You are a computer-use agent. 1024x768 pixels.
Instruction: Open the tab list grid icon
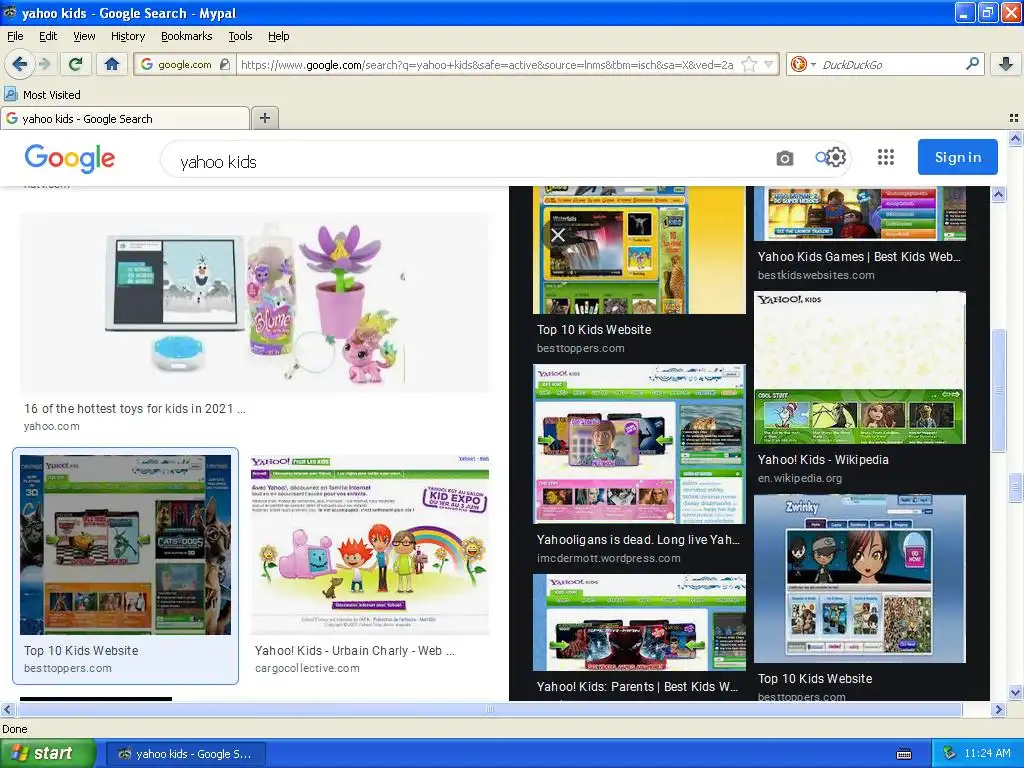coord(1014,118)
